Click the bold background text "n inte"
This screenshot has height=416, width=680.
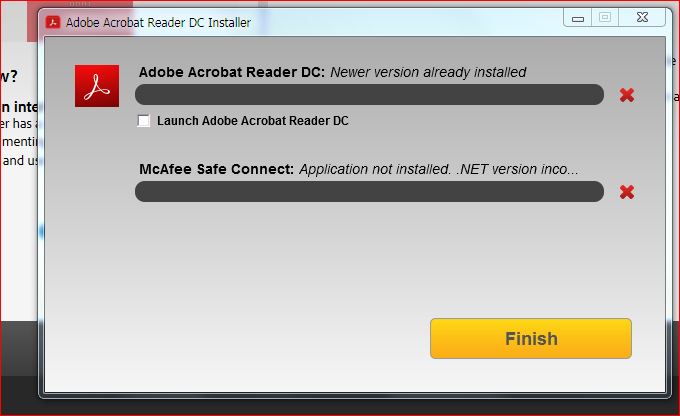pyautogui.click(x=20, y=107)
